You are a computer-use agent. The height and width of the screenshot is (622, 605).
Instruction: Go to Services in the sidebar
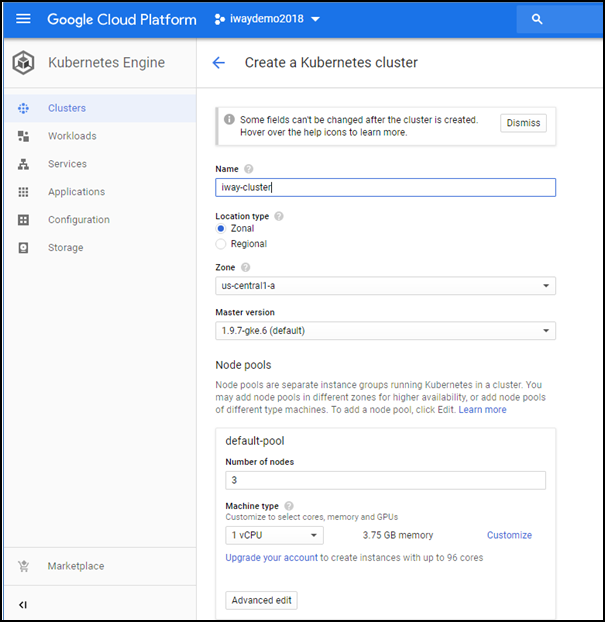[100, 164]
